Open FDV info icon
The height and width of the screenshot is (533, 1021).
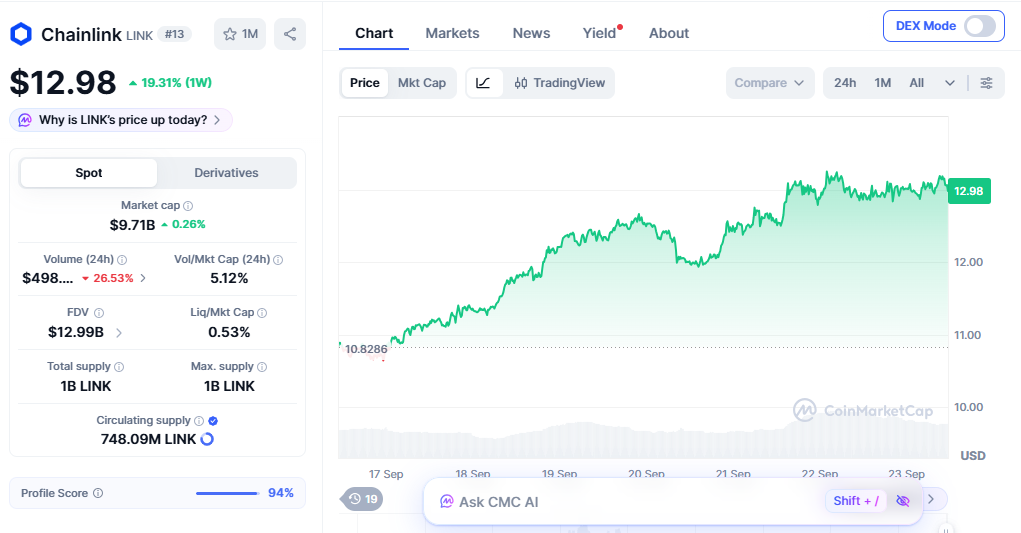click(x=99, y=313)
